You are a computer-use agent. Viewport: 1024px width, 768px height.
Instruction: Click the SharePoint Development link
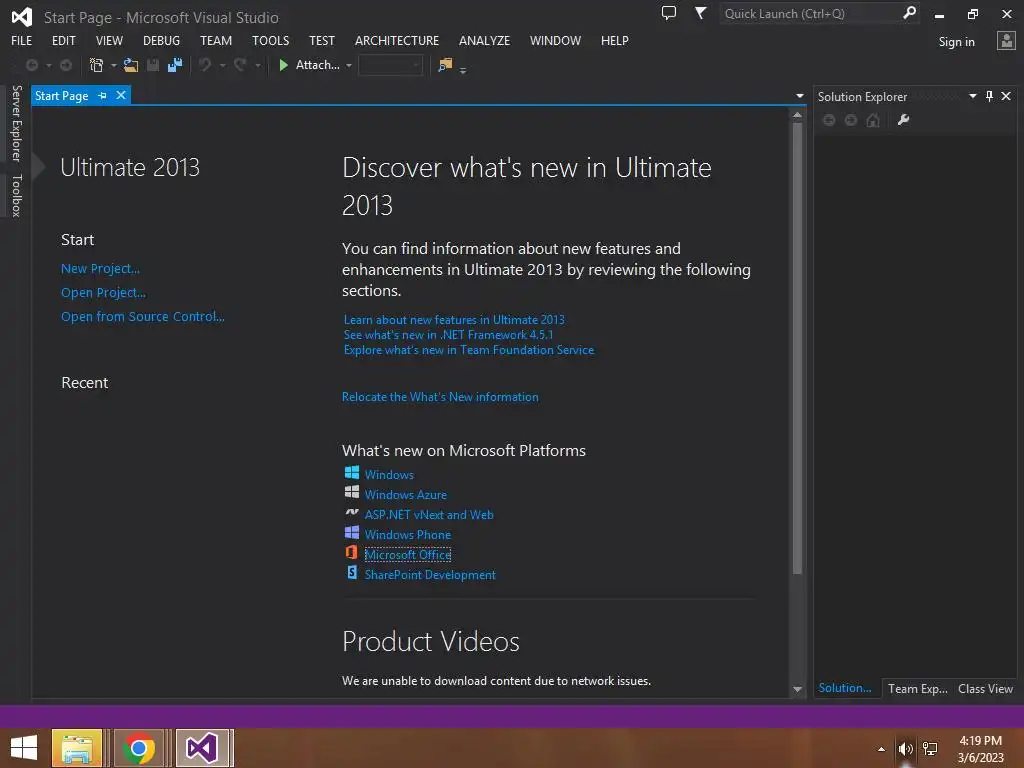[x=430, y=575]
